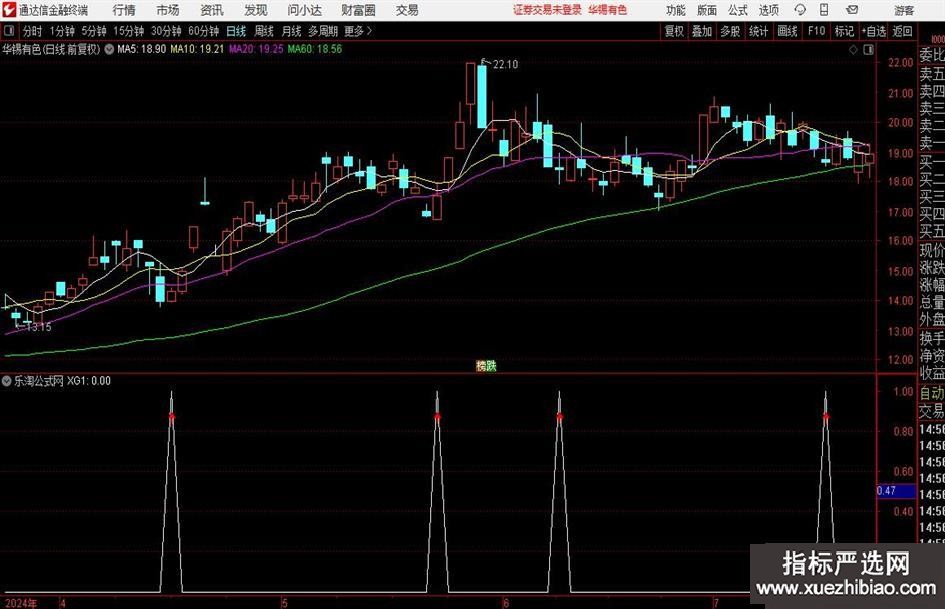
Task: Click the 返回 button
Action: (902, 31)
